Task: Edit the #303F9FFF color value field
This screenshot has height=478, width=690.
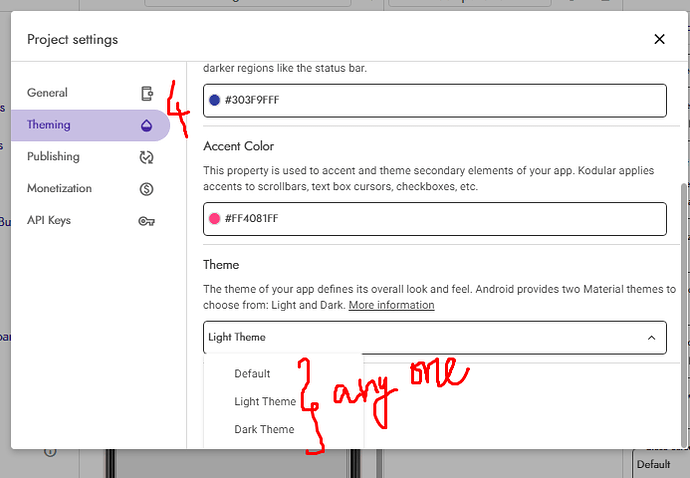Action: click(435, 100)
